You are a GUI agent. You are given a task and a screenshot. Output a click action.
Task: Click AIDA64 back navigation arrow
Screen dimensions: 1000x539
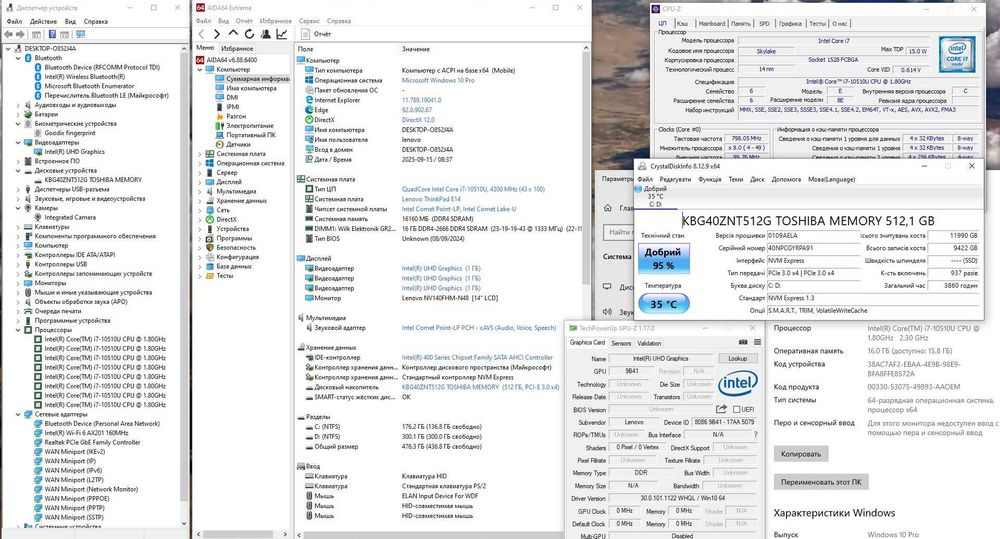pos(202,34)
